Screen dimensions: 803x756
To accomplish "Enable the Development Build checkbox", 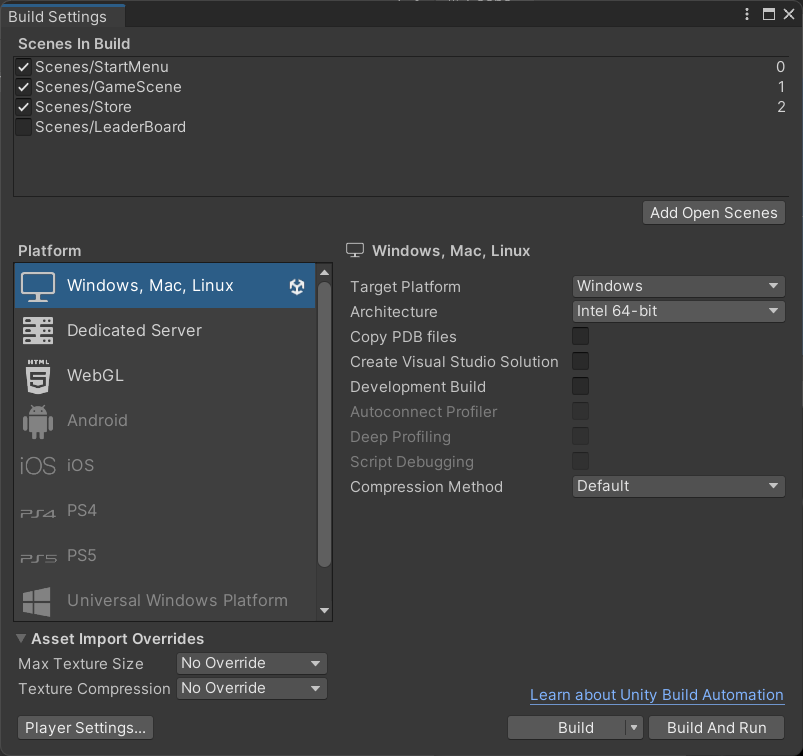I will [x=580, y=387].
